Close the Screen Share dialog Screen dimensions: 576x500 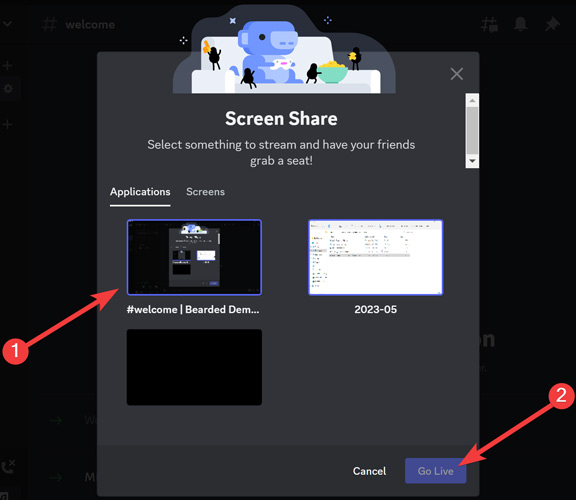457,74
